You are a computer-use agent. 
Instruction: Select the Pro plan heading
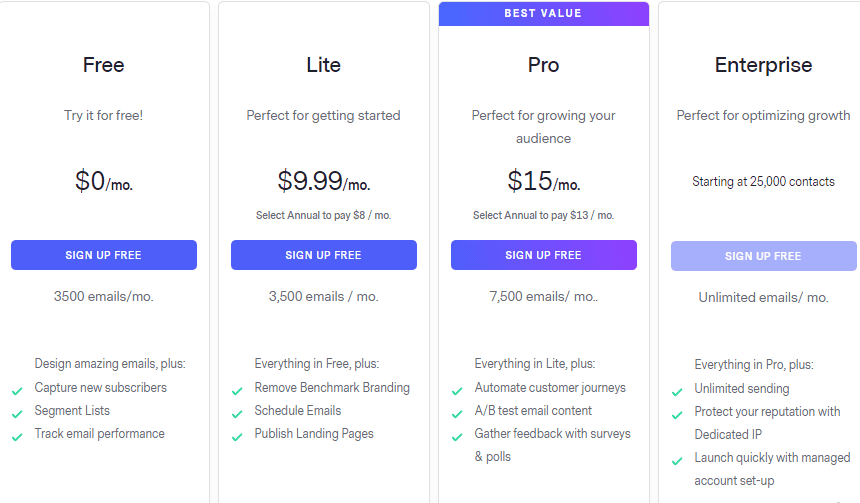[x=544, y=65]
